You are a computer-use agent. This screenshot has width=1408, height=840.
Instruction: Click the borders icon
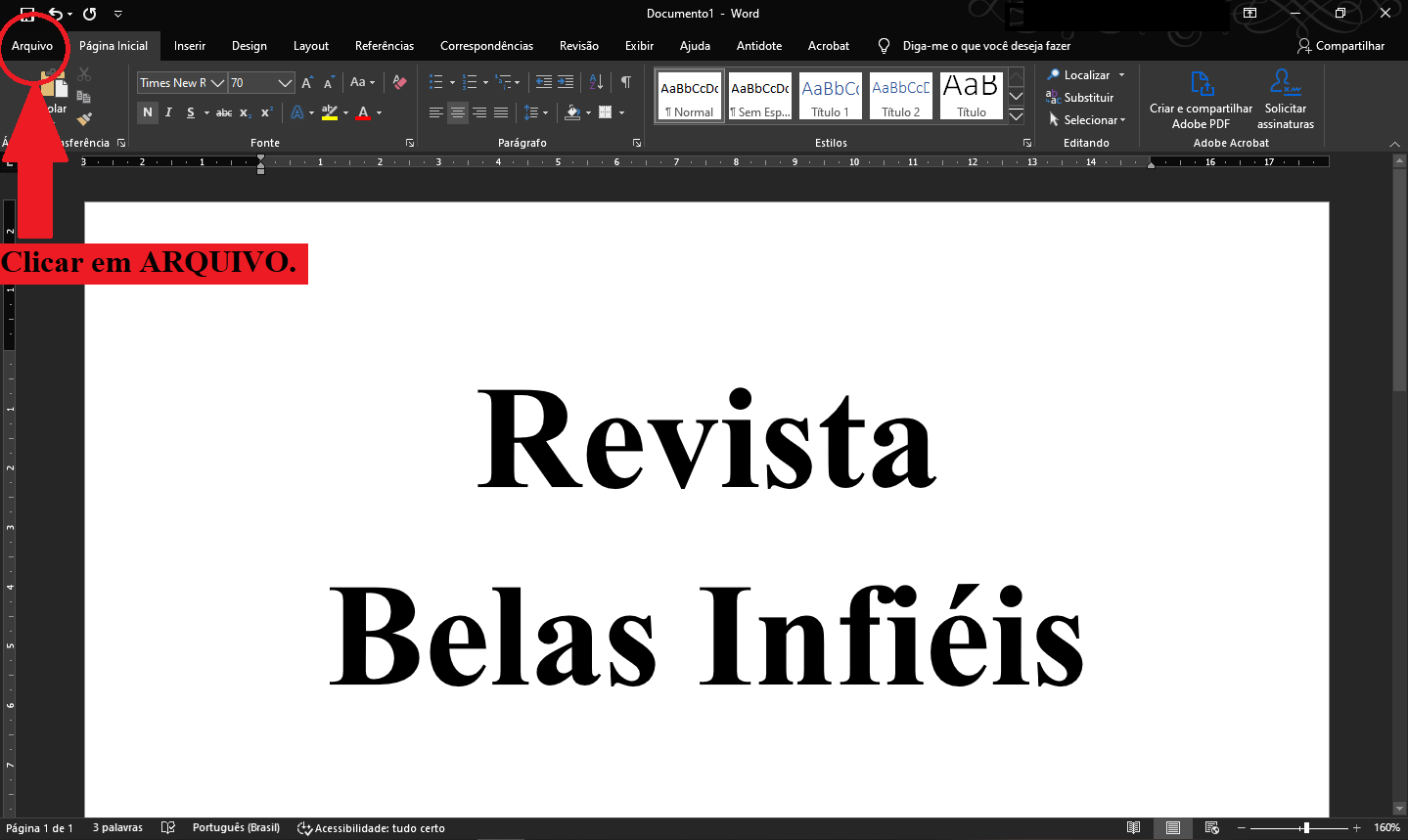(x=606, y=112)
